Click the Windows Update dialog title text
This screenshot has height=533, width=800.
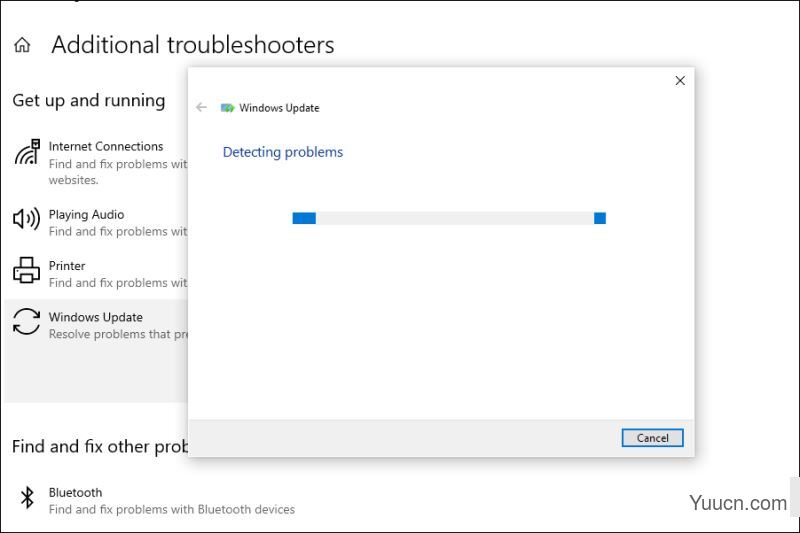(279, 108)
